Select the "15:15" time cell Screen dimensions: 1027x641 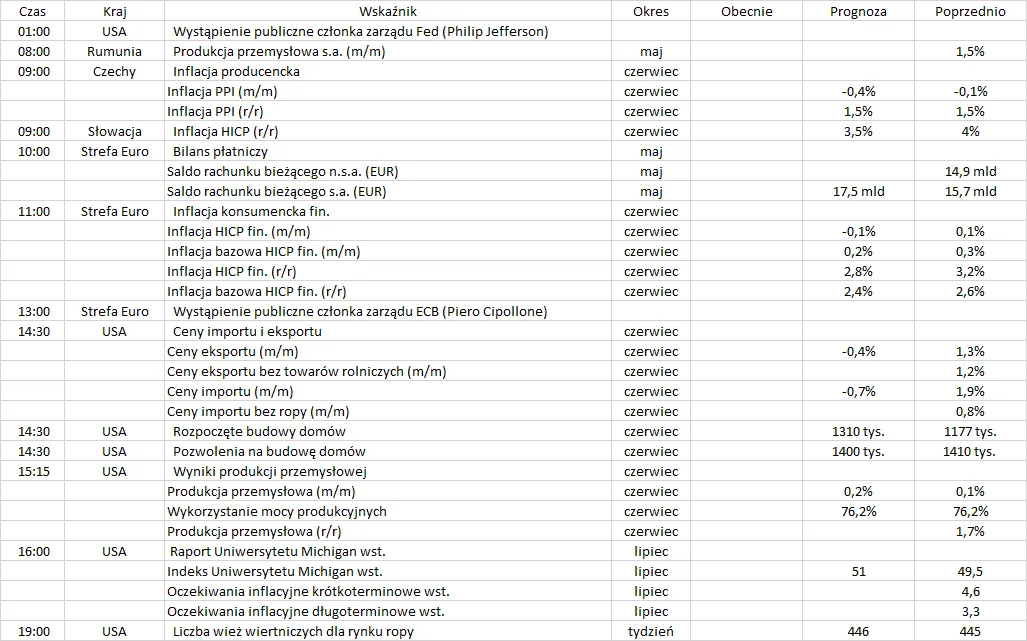click(x=33, y=472)
